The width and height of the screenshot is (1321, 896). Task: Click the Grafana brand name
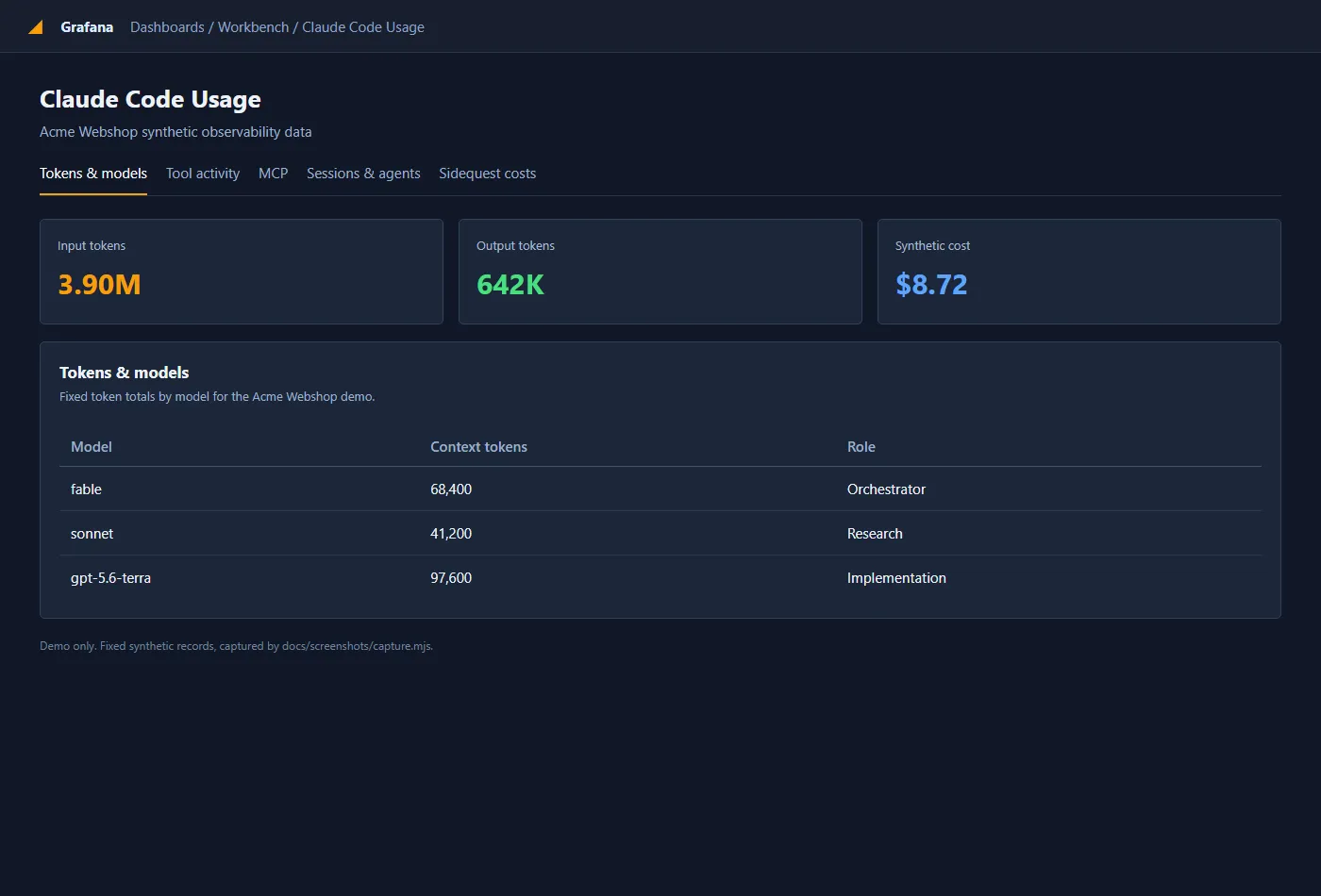[x=87, y=27]
